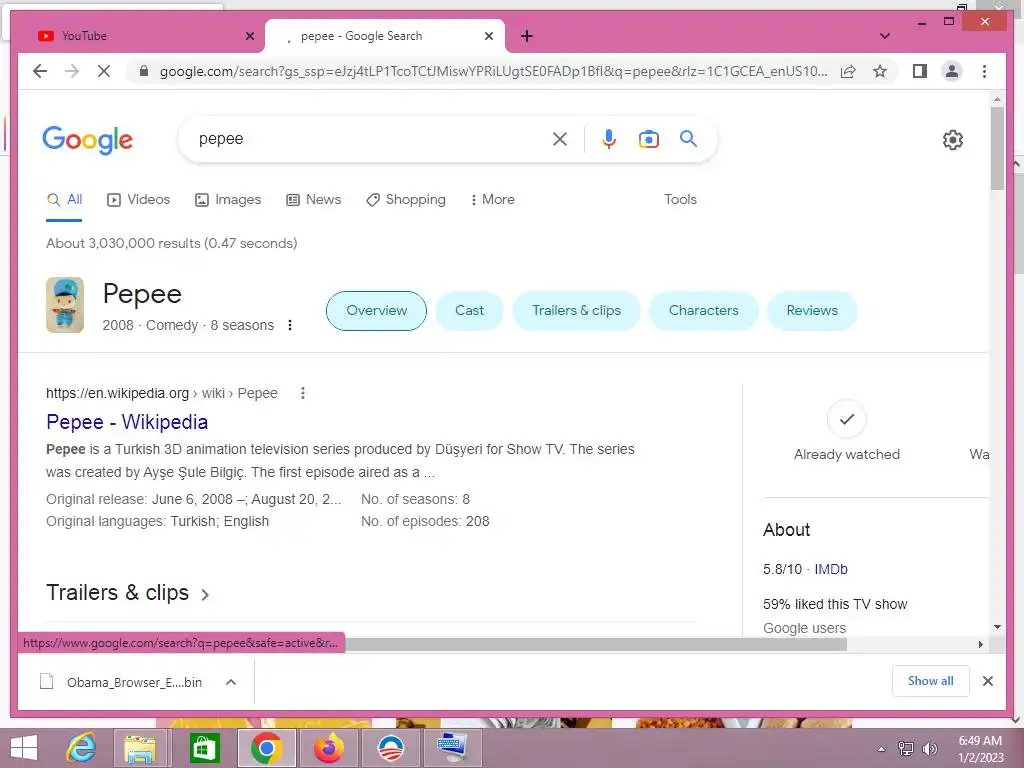
Task: Expand the More search categories menu
Action: click(x=492, y=199)
